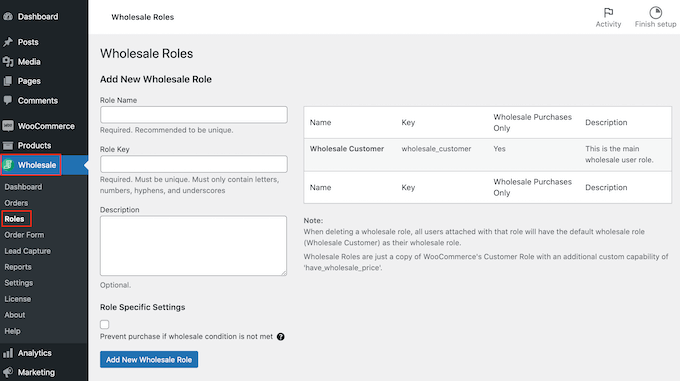Click the Wholesale plugin icon
Screen dimensions: 680x381
(8, 165)
